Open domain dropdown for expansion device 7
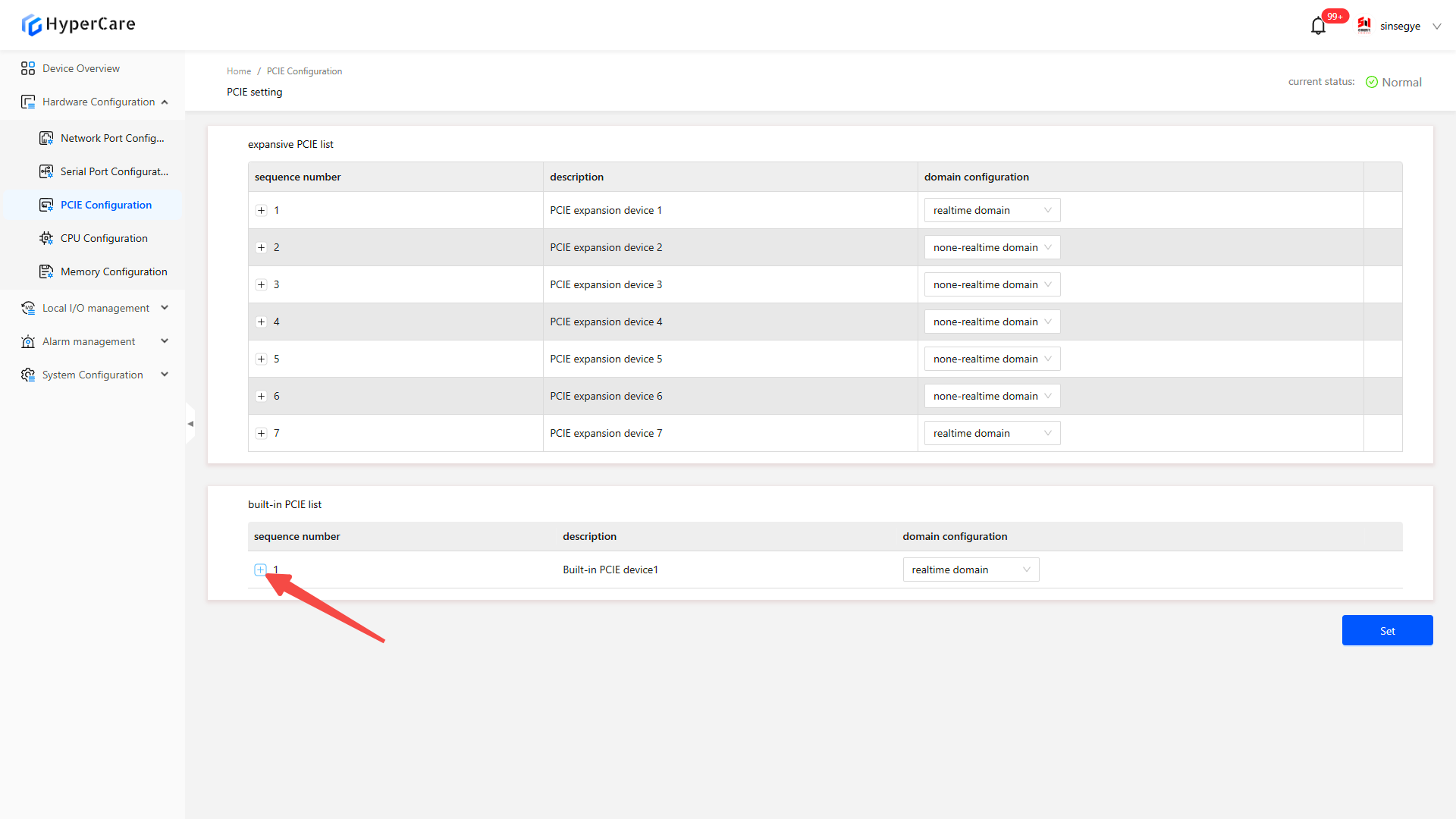 point(992,433)
